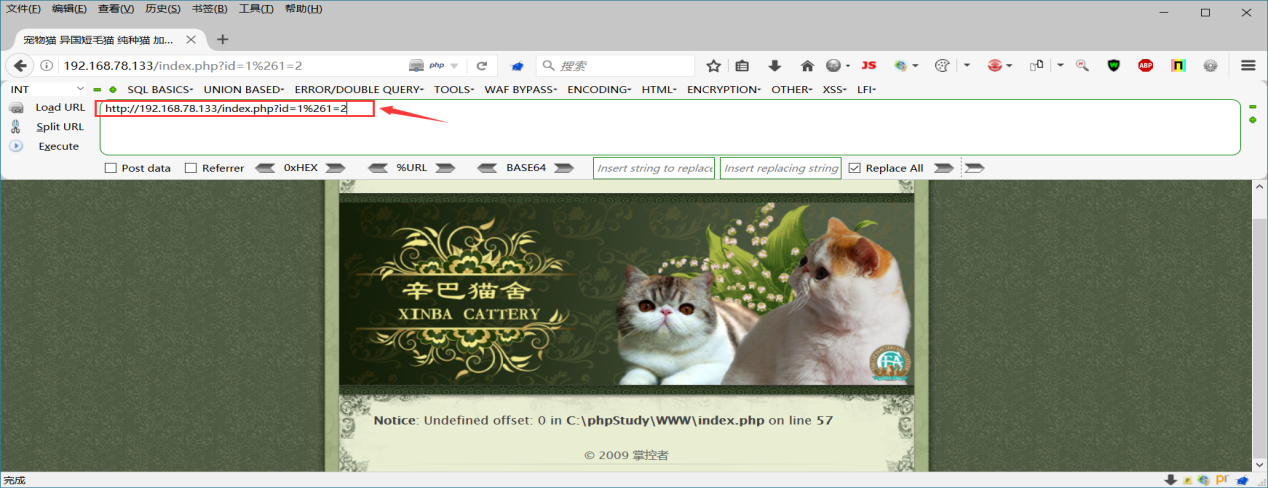The height and width of the screenshot is (488, 1268).
Task: Click Split URL in HackBar
Action: coord(59,127)
